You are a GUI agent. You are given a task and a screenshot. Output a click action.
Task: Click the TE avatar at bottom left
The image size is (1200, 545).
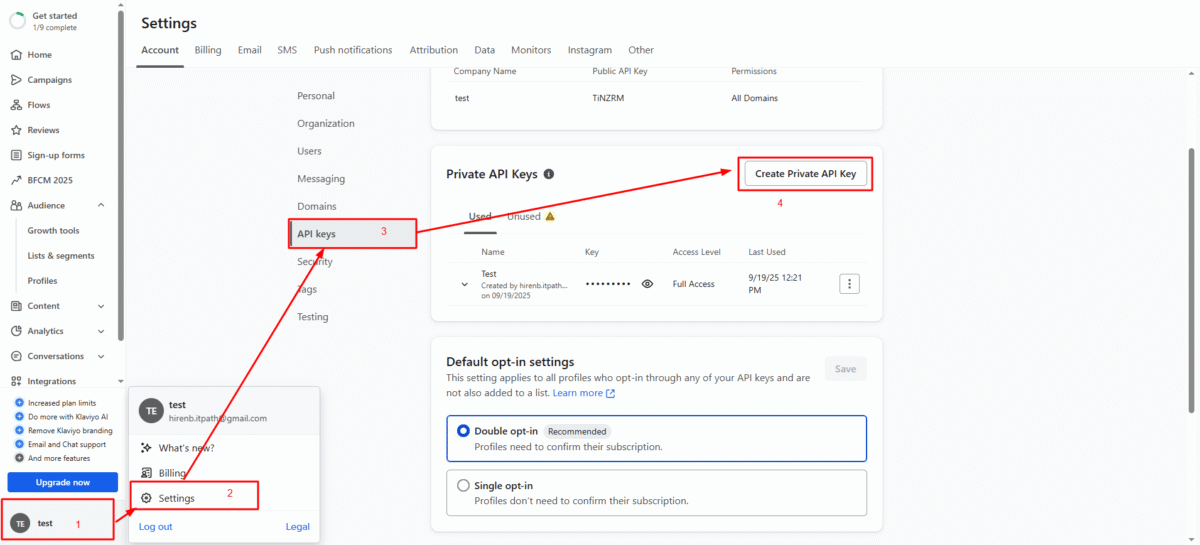[x=21, y=523]
